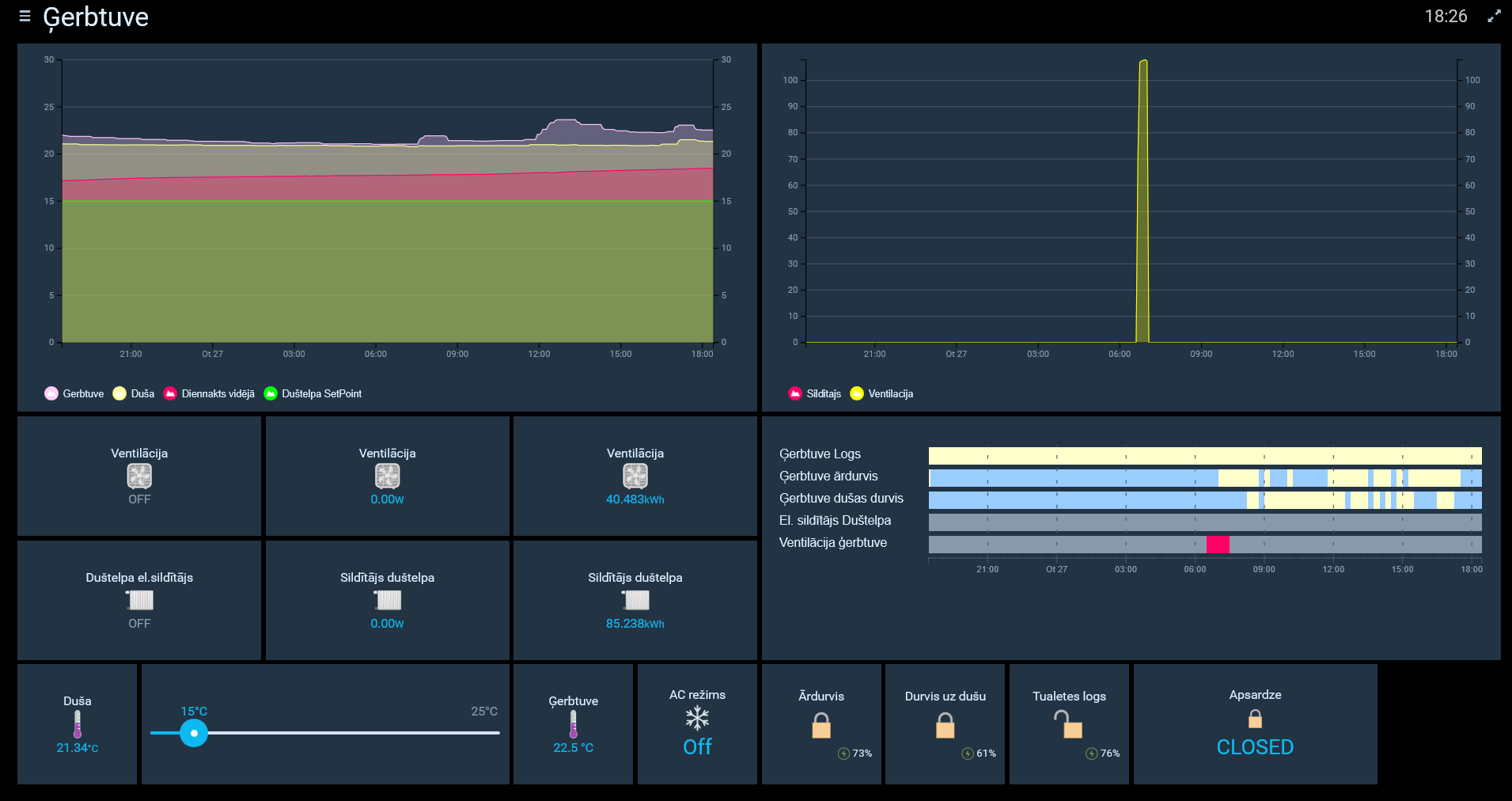This screenshot has height=801, width=1512.
Task: Click the red segment in Ventilācija ģerbtuve timeline
Action: pyautogui.click(x=1218, y=544)
